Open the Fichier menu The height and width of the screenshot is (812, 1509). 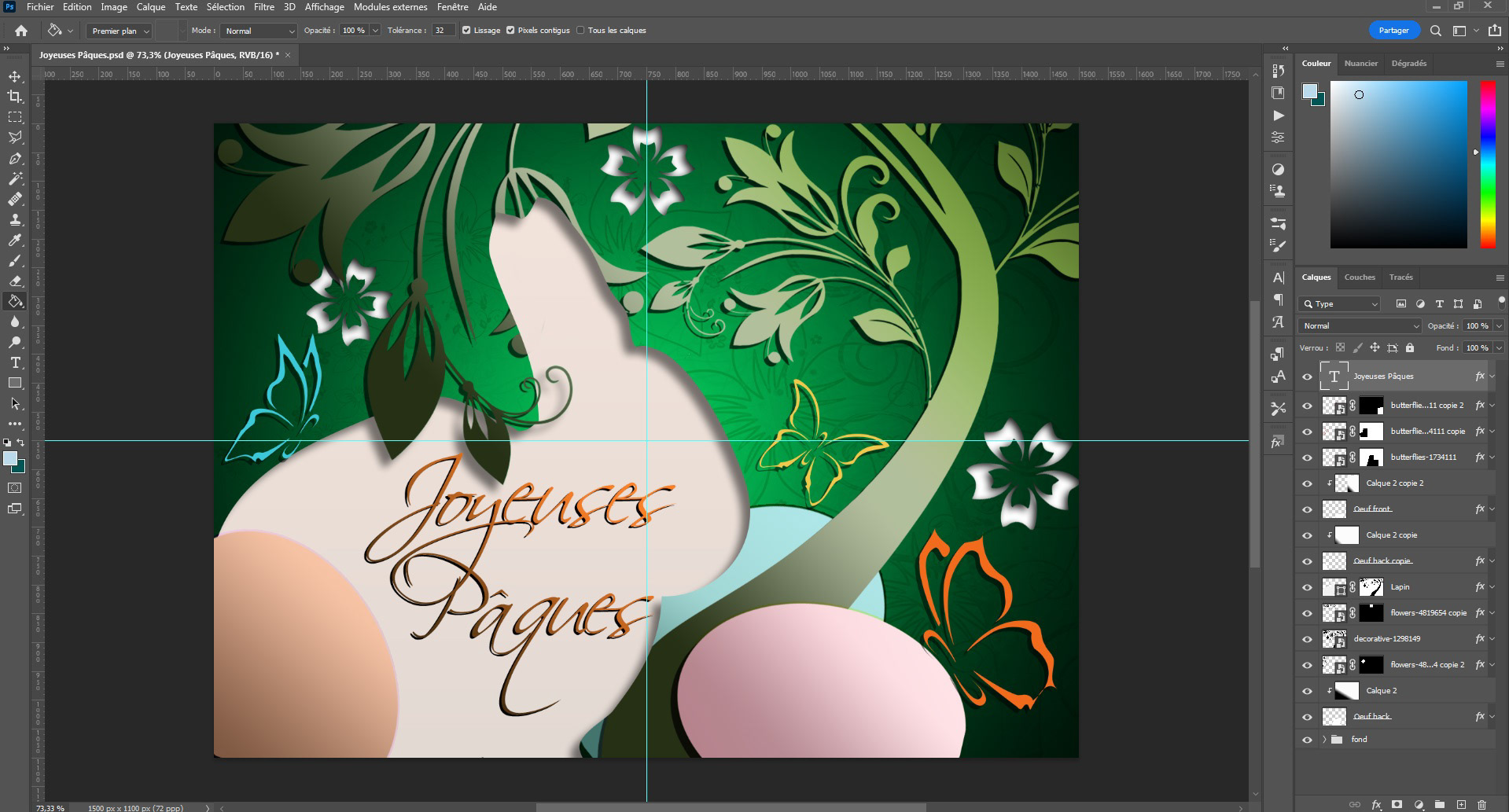pyautogui.click(x=40, y=7)
